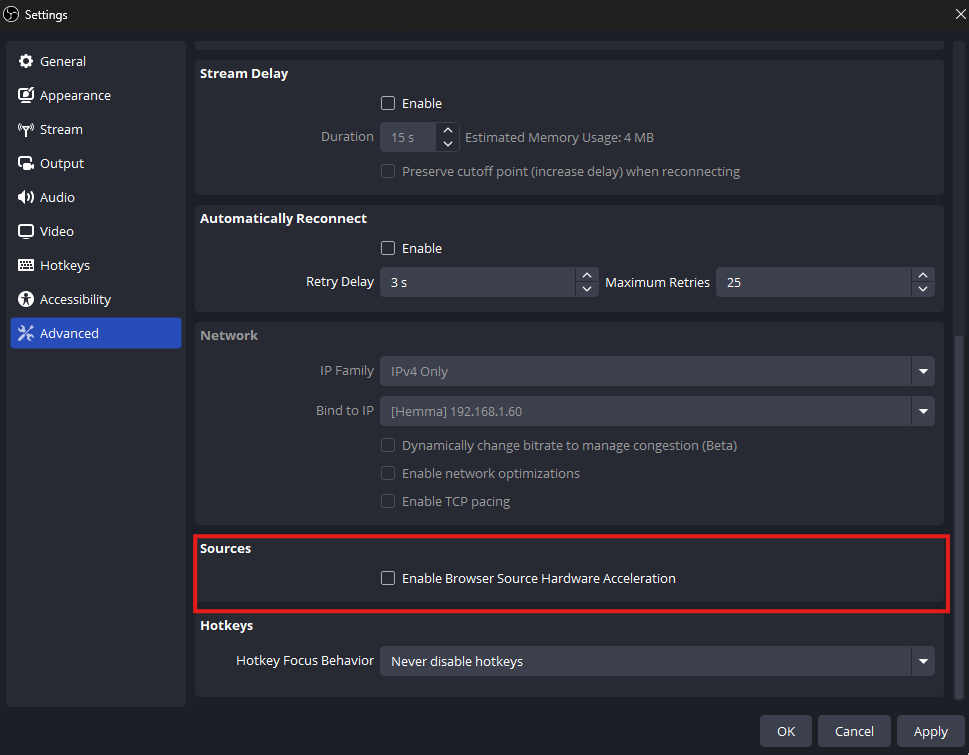Screen dimensions: 969x755
Task: Confirm settings with the OK button
Action: click(786, 732)
